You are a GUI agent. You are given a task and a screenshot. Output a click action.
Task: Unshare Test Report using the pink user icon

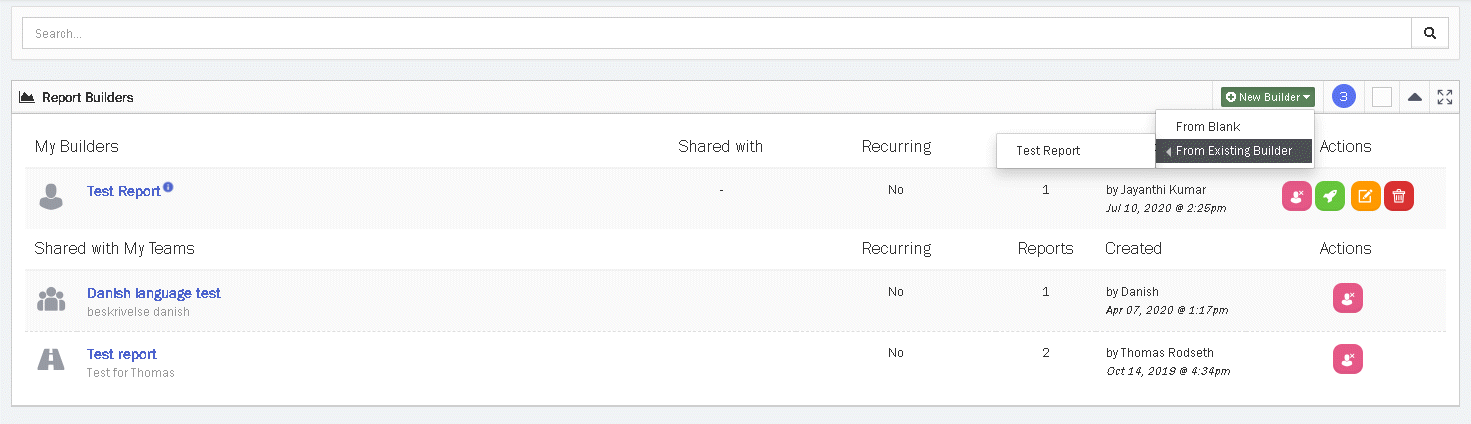click(1297, 197)
